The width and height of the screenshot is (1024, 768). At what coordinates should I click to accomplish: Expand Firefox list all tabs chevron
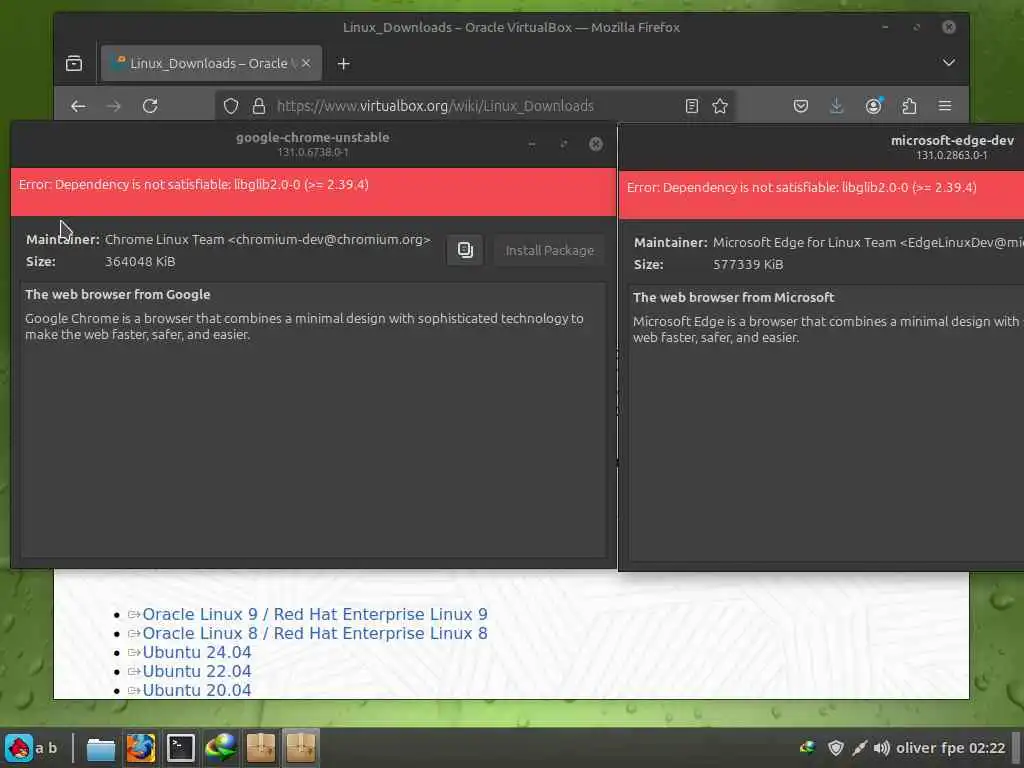click(948, 63)
